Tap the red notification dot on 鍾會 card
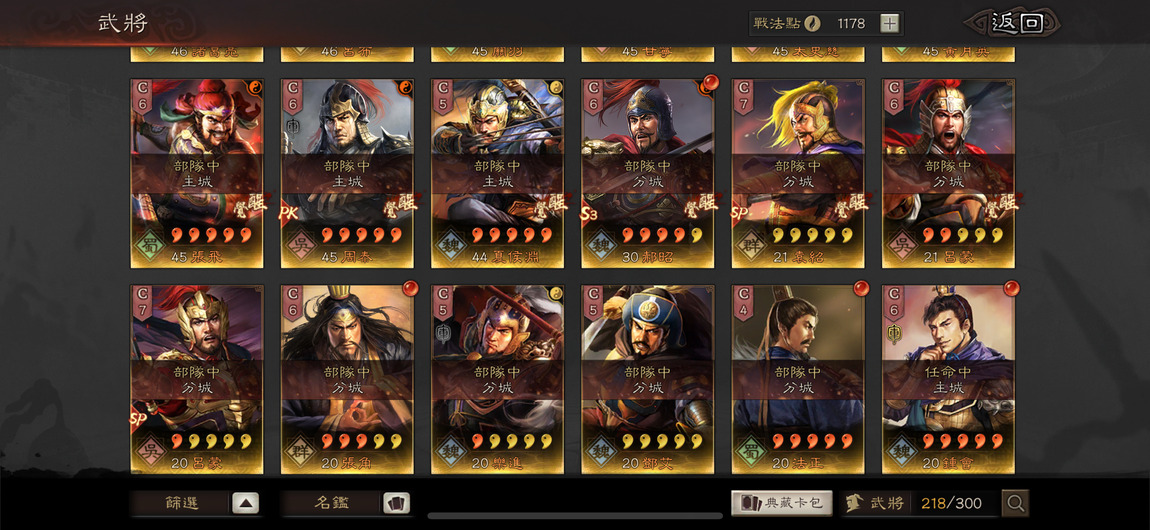The width and height of the screenshot is (1150, 530). pyautogui.click(x=1011, y=287)
